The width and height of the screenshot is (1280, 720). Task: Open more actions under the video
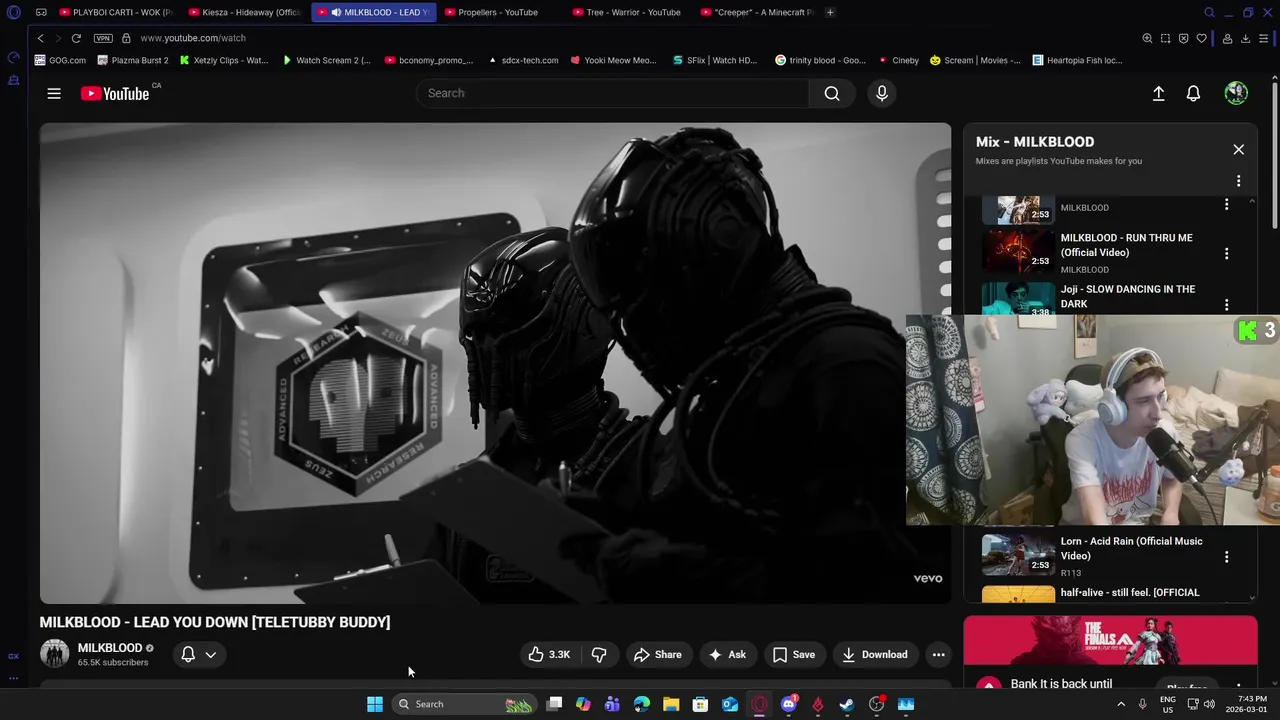(938, 654)
